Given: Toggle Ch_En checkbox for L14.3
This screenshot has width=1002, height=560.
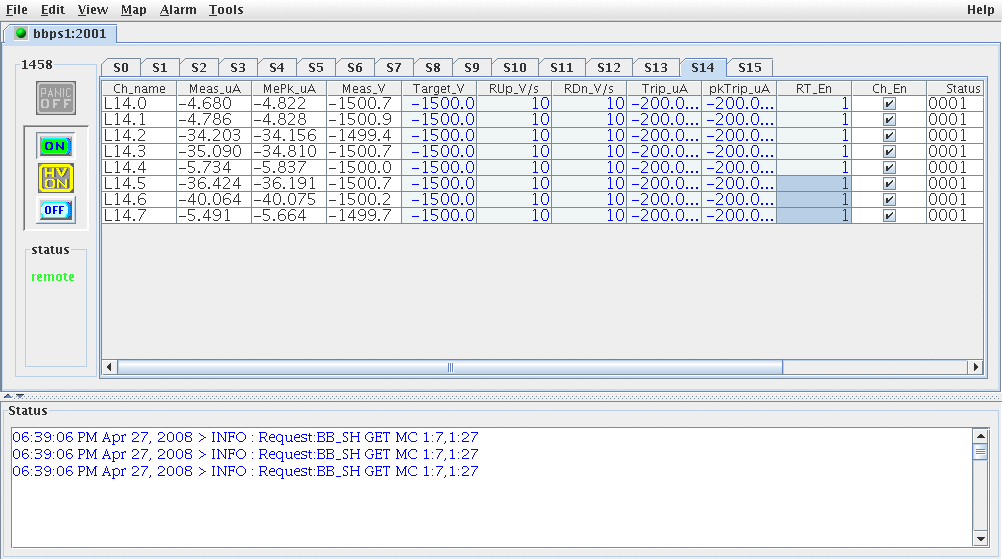Looking at the screenshot, I should click(889, 152).
